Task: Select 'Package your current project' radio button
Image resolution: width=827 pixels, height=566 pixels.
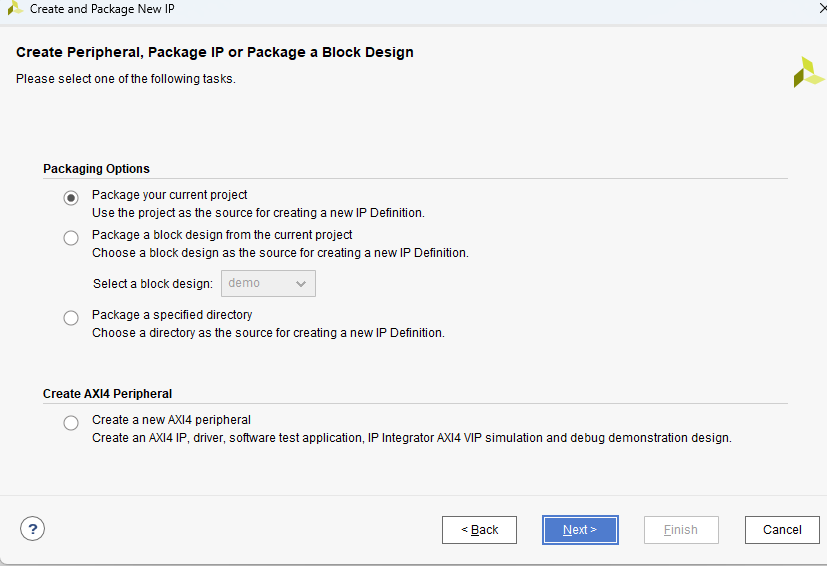Action: (x=71, y=198)
